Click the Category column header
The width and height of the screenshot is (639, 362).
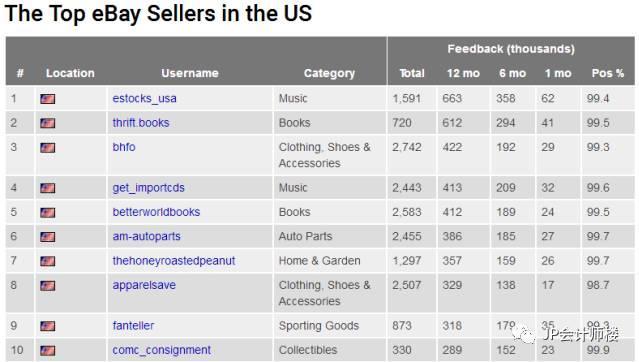(329, 73)
